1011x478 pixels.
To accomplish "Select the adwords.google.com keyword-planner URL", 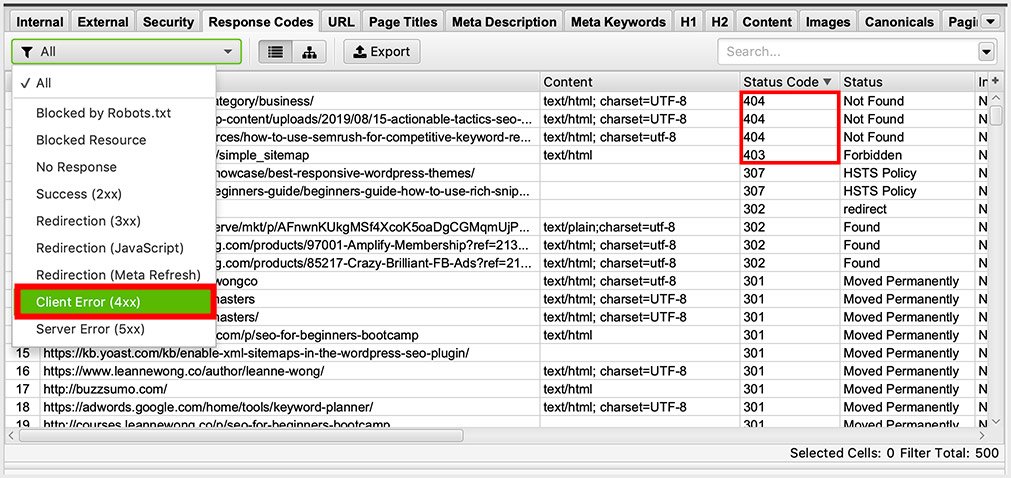I will (290, 408).
